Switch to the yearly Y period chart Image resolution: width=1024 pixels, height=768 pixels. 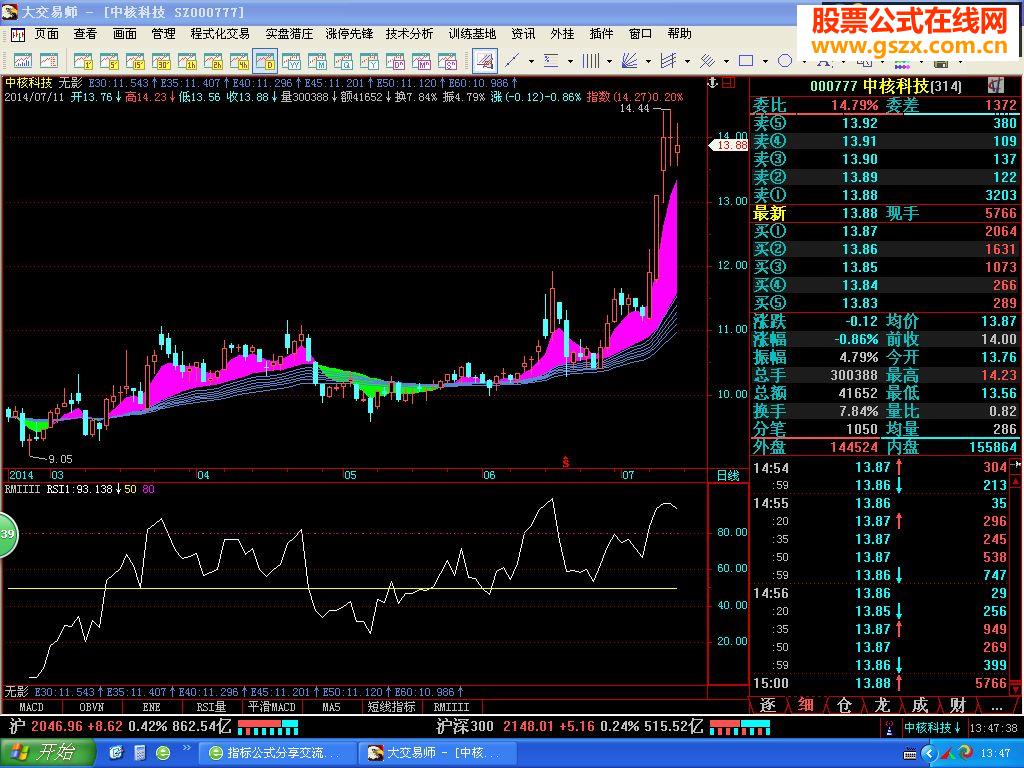(x=370, y=61)
